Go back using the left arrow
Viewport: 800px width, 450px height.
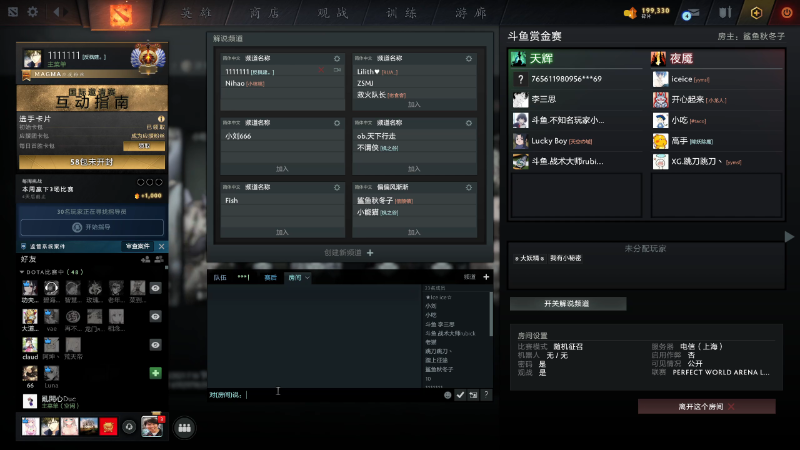tap(57, 11)
